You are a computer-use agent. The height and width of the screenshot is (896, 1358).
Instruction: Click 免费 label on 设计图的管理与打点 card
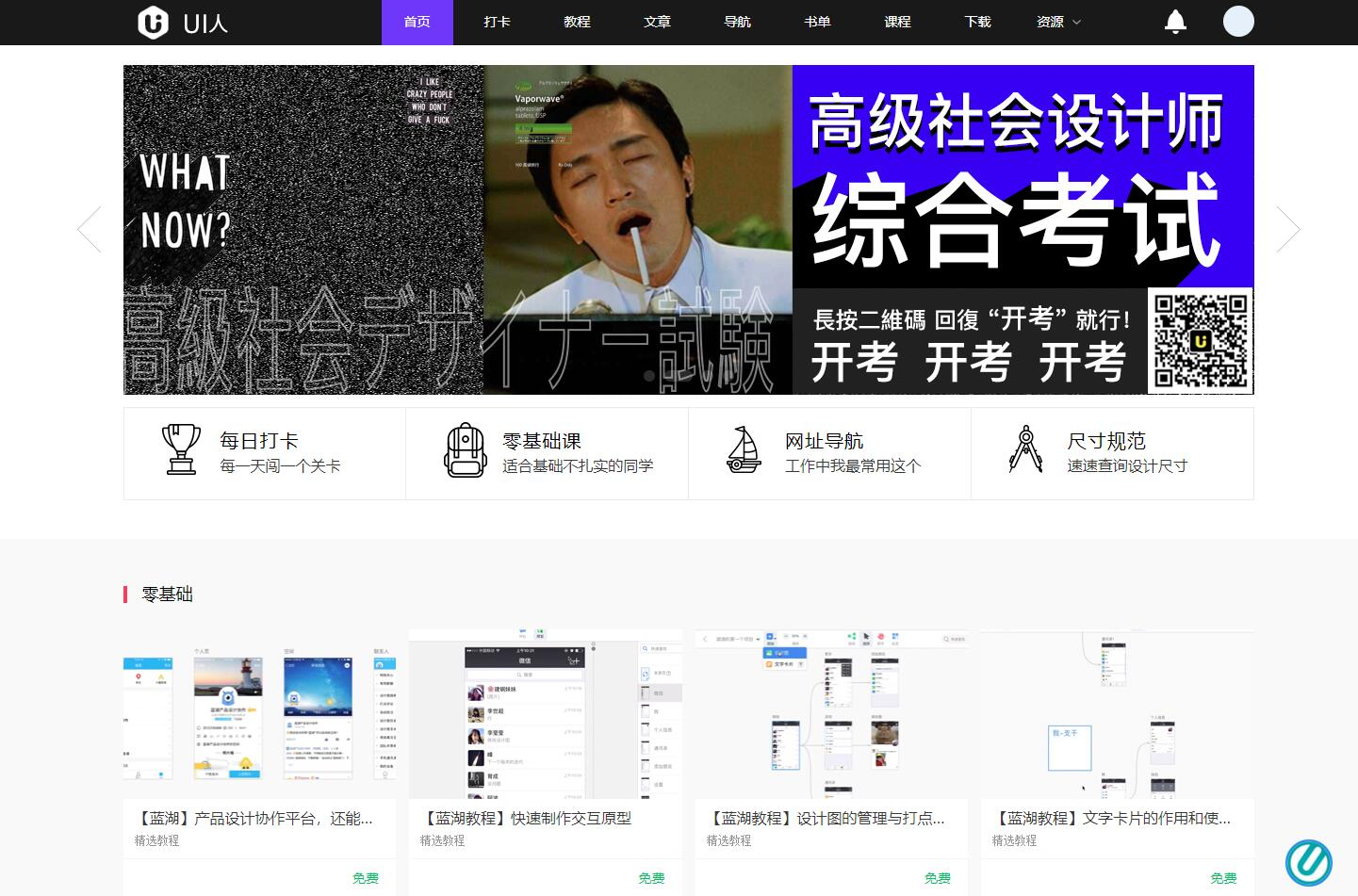coord(938,878)
